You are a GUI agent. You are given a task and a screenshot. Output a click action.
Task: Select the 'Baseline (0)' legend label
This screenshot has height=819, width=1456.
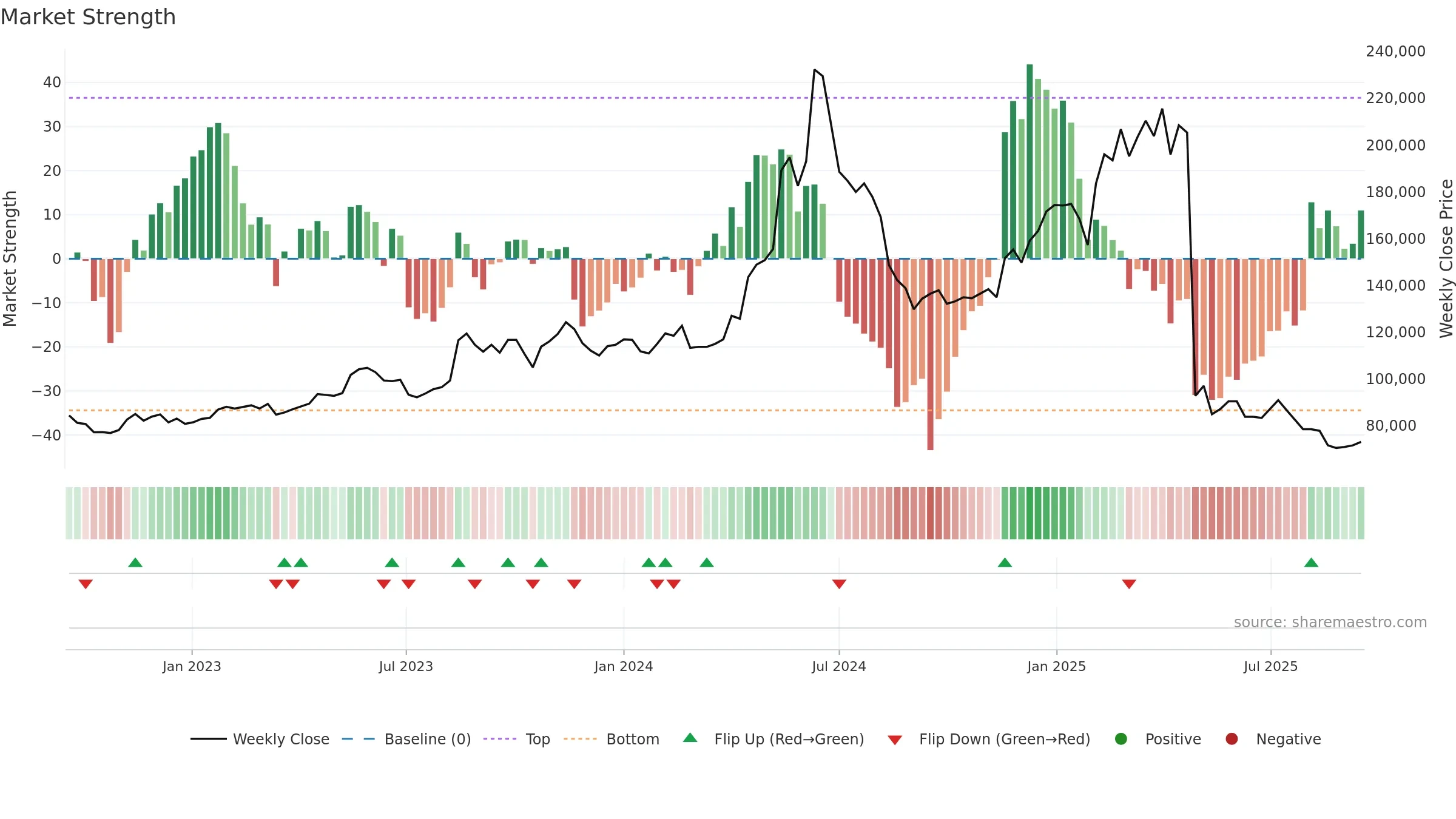click(428, 739)
